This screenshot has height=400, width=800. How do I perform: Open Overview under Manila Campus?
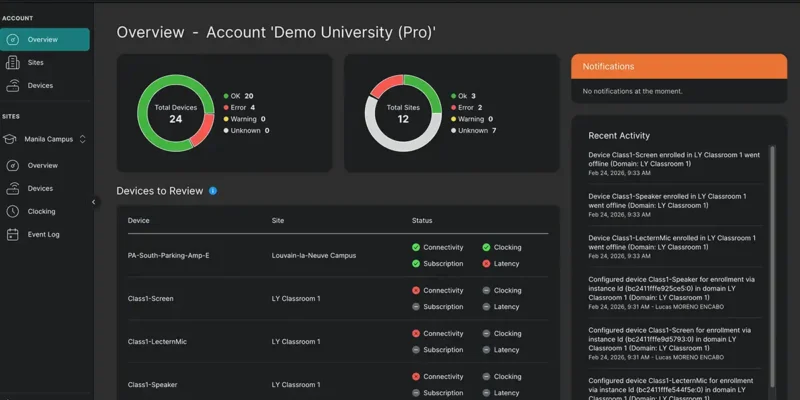[44, 165]
